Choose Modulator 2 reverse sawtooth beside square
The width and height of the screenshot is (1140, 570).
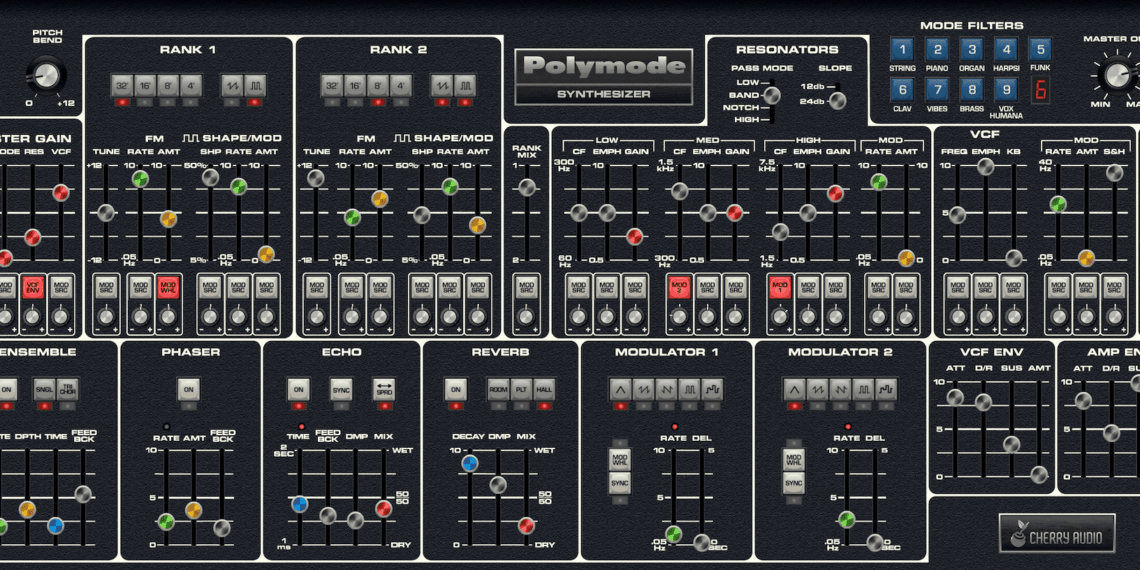click(x=840, y=390)
